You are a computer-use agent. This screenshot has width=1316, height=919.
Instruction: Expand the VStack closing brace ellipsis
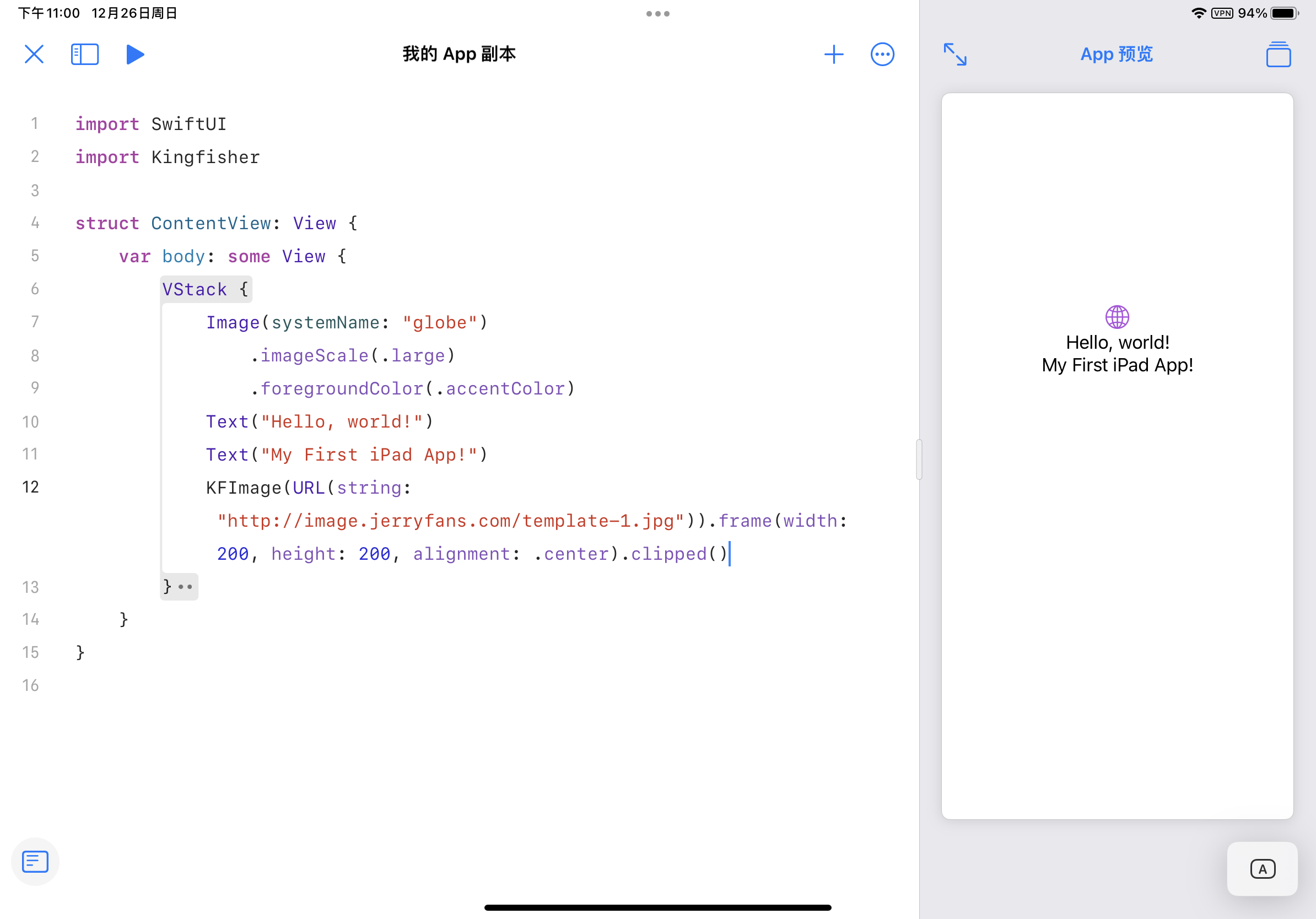(185, 587)
